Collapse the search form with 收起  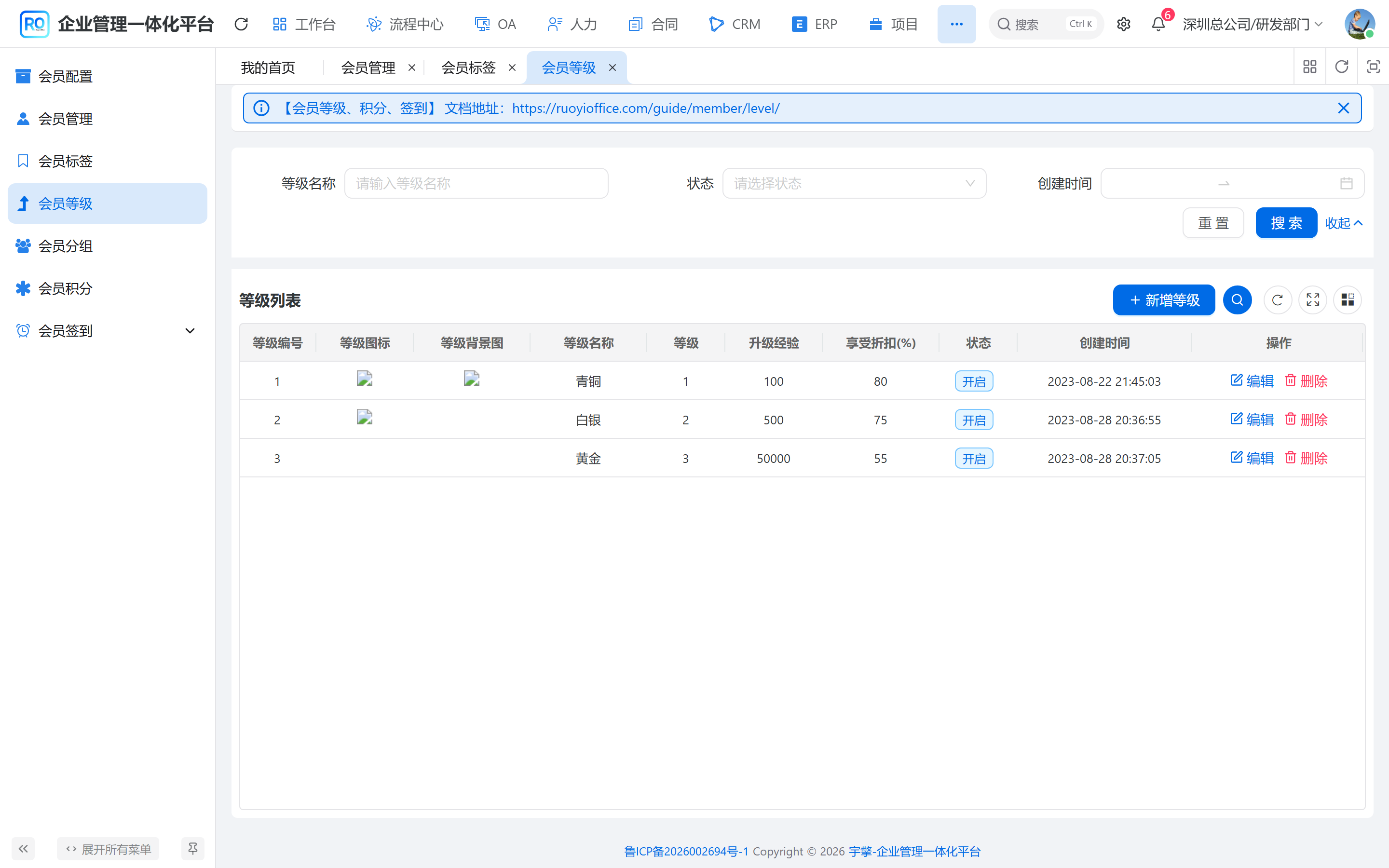point(1344,223)
